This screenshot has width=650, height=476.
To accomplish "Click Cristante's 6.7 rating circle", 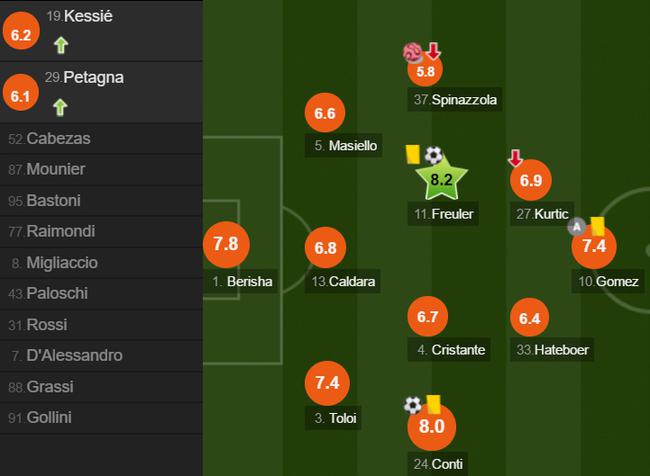I will 427,317.
